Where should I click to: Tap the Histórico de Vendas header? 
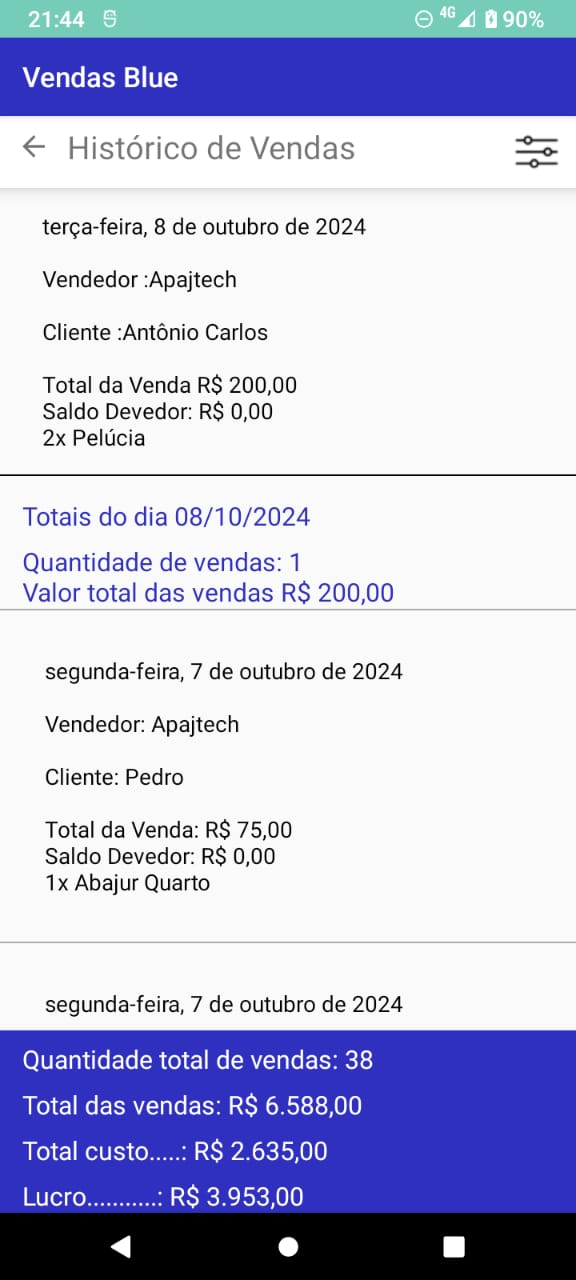211,147
